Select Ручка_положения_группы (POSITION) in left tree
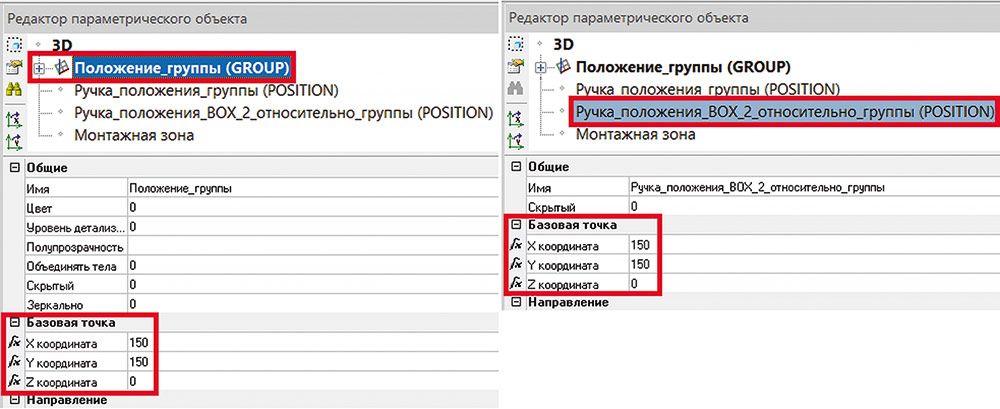The image size is (1000, 409). point(206,90)
